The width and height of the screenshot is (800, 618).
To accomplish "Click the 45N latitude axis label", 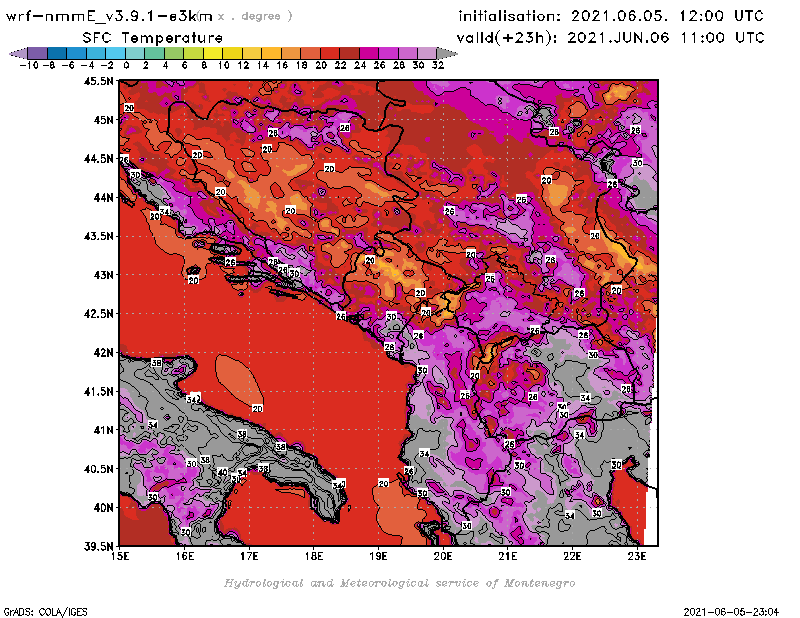I will click(103, 119).
